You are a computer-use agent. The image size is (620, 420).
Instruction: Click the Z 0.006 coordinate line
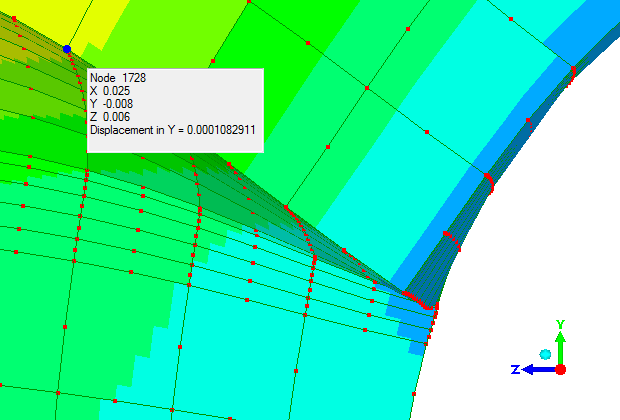111,116
